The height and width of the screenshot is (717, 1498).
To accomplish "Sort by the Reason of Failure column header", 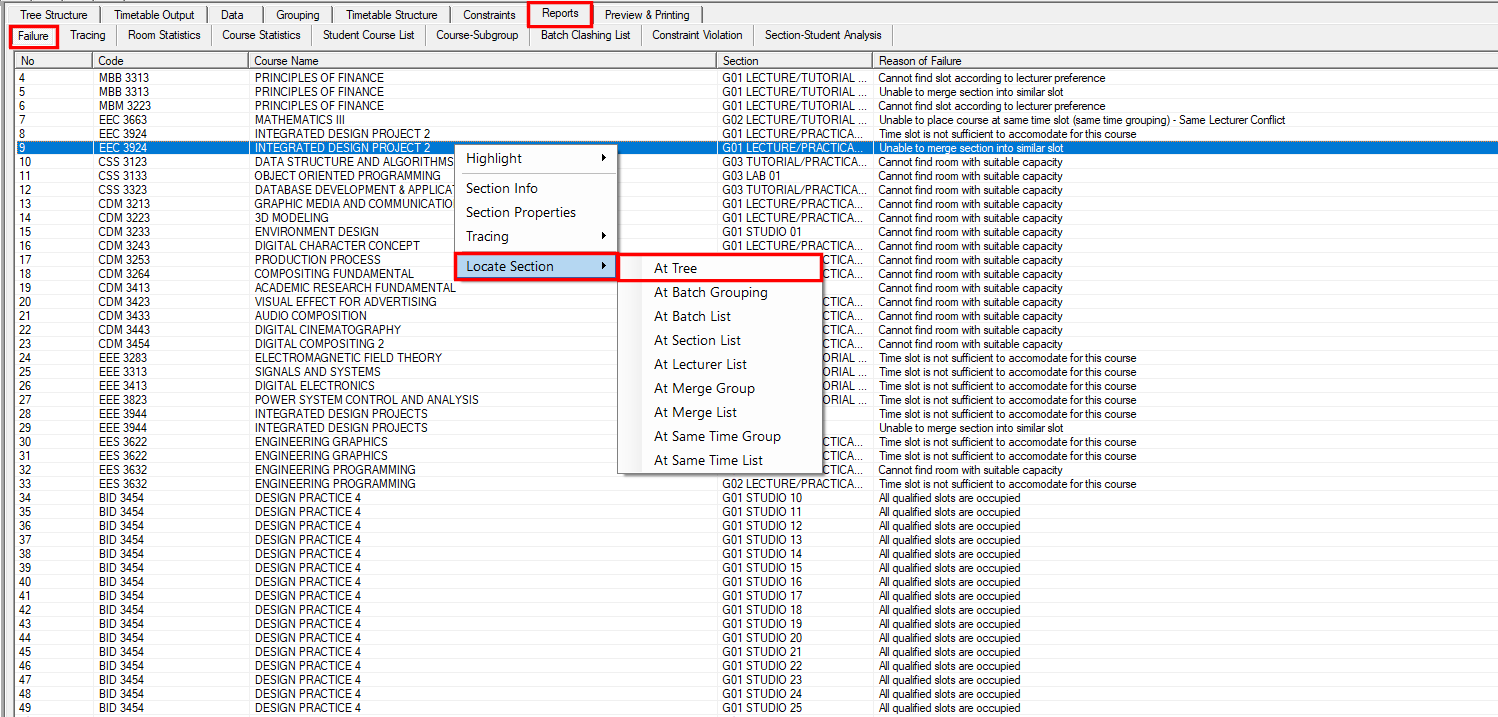I will point(1185,61).
